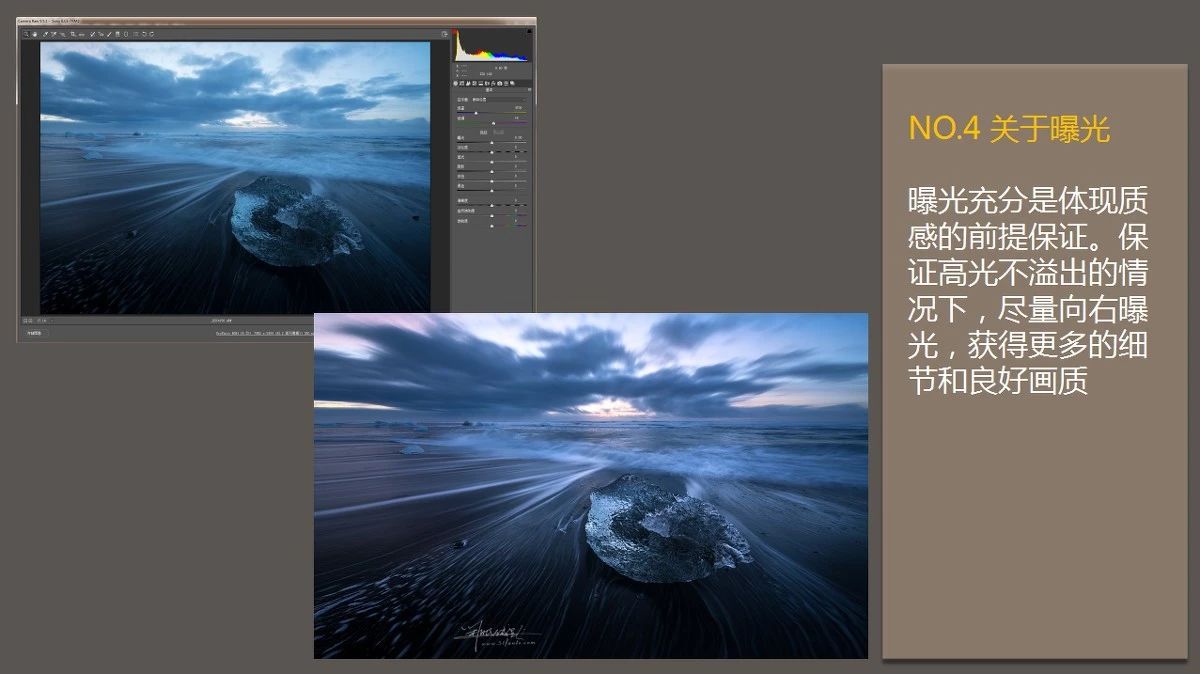Open the Camera Raw preferences dialog icon

[x=135, y=34]
